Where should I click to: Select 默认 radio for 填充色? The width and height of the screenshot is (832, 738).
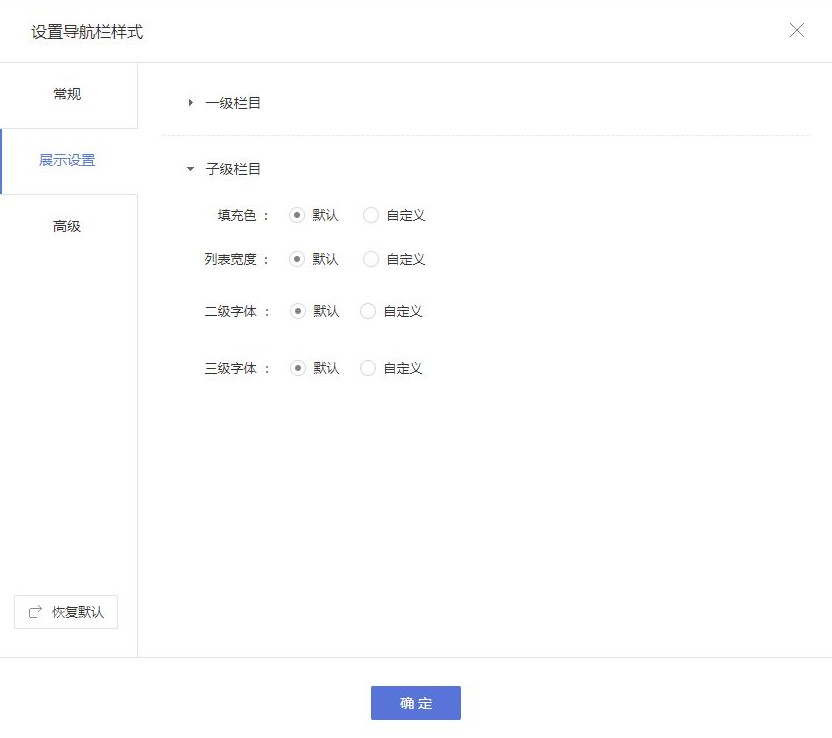(x=297, y=214)
